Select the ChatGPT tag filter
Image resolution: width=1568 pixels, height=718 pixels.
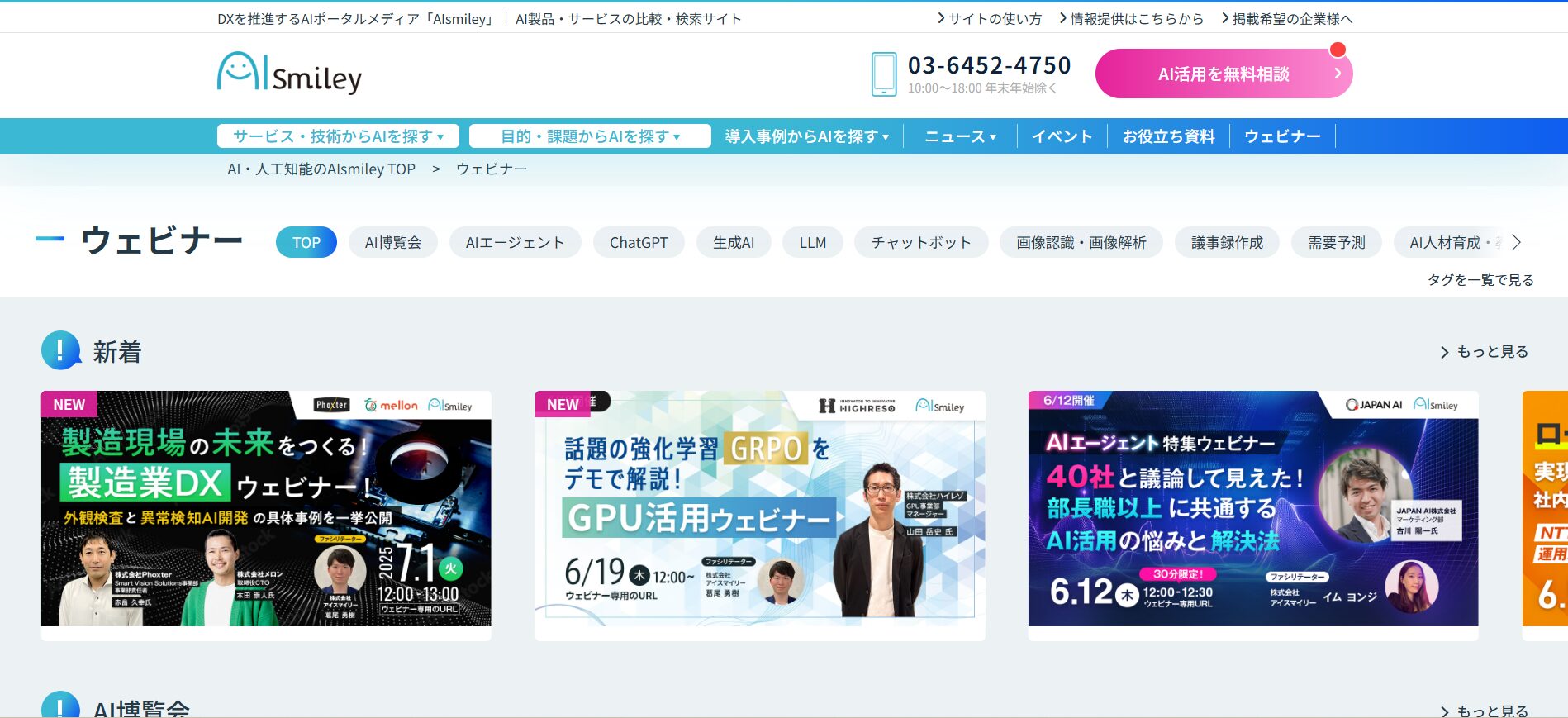coord(638,243)
